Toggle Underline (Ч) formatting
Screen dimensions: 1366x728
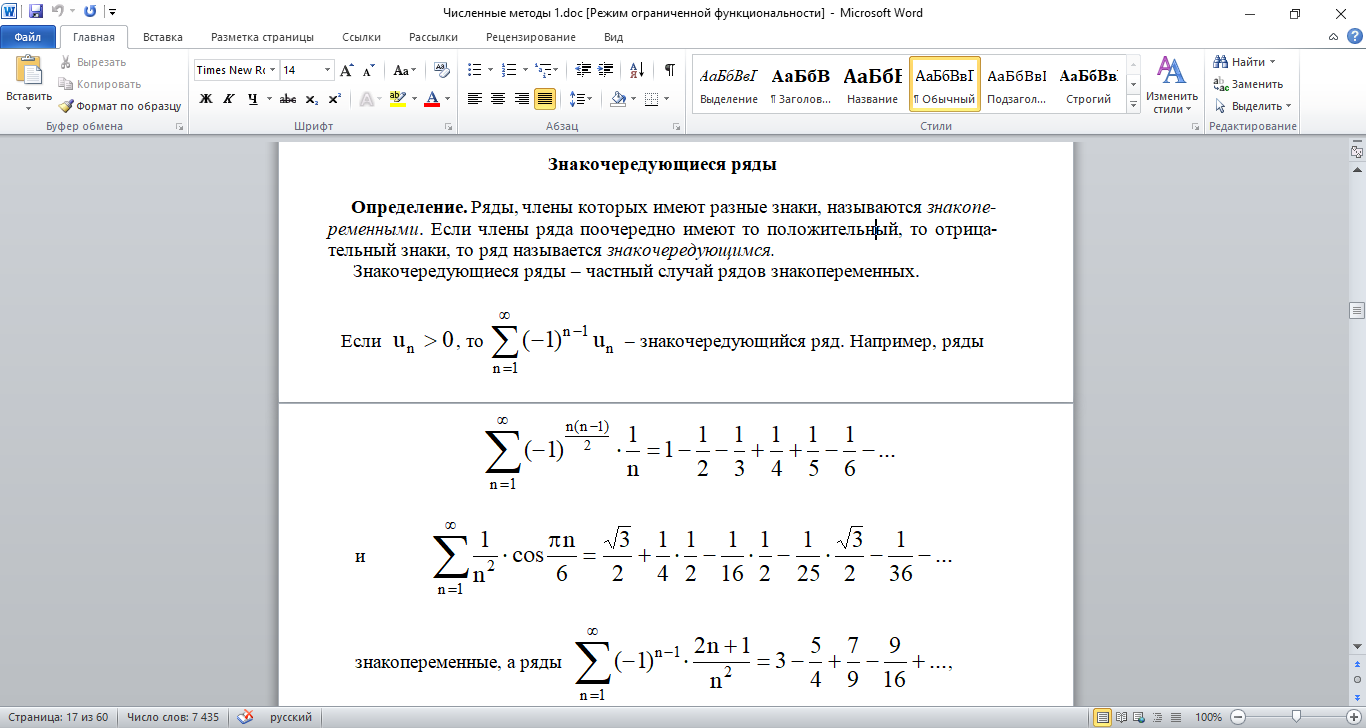click(x=253, y=99)
